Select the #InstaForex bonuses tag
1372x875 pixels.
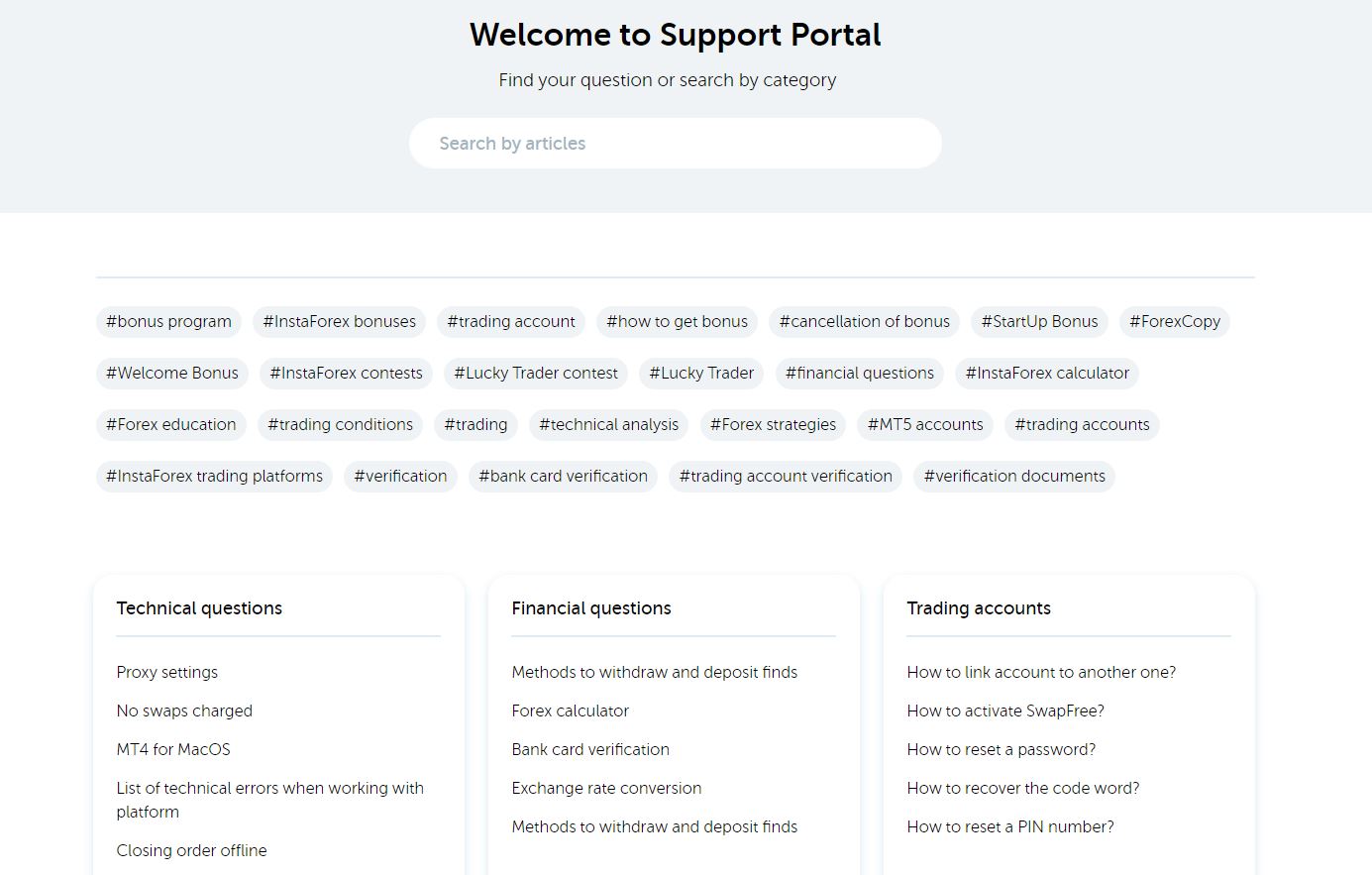point(340,322)
